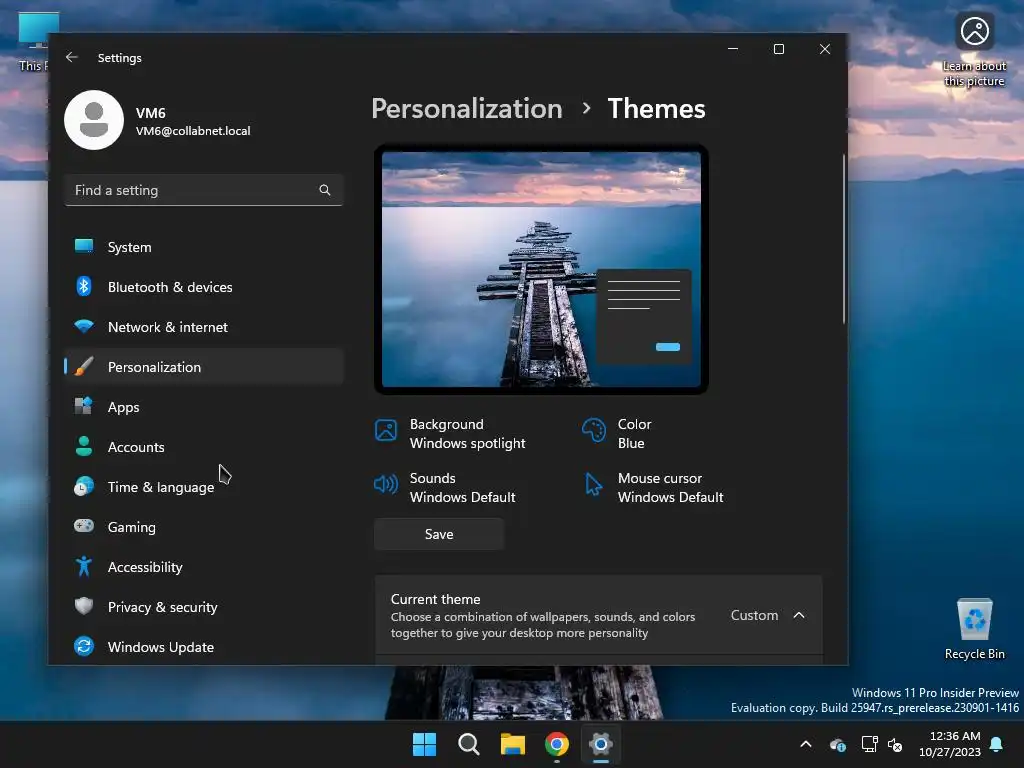Image resolution: width=1024 pixels, height=768 pixels.
Task: Open the Accounts settings page
Action: 204,447
